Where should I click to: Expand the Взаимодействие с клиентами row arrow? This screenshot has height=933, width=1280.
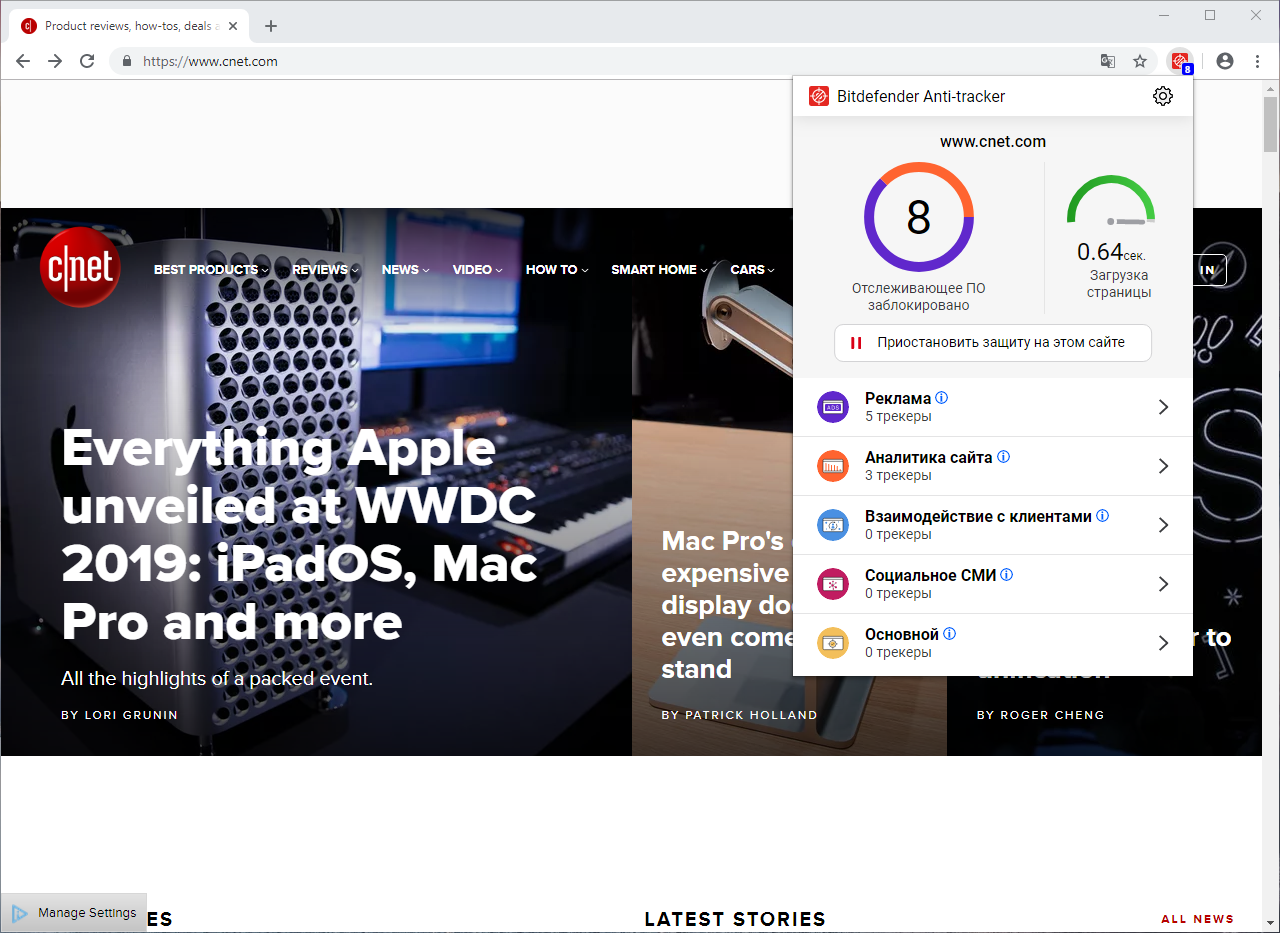click(1163, 525)
